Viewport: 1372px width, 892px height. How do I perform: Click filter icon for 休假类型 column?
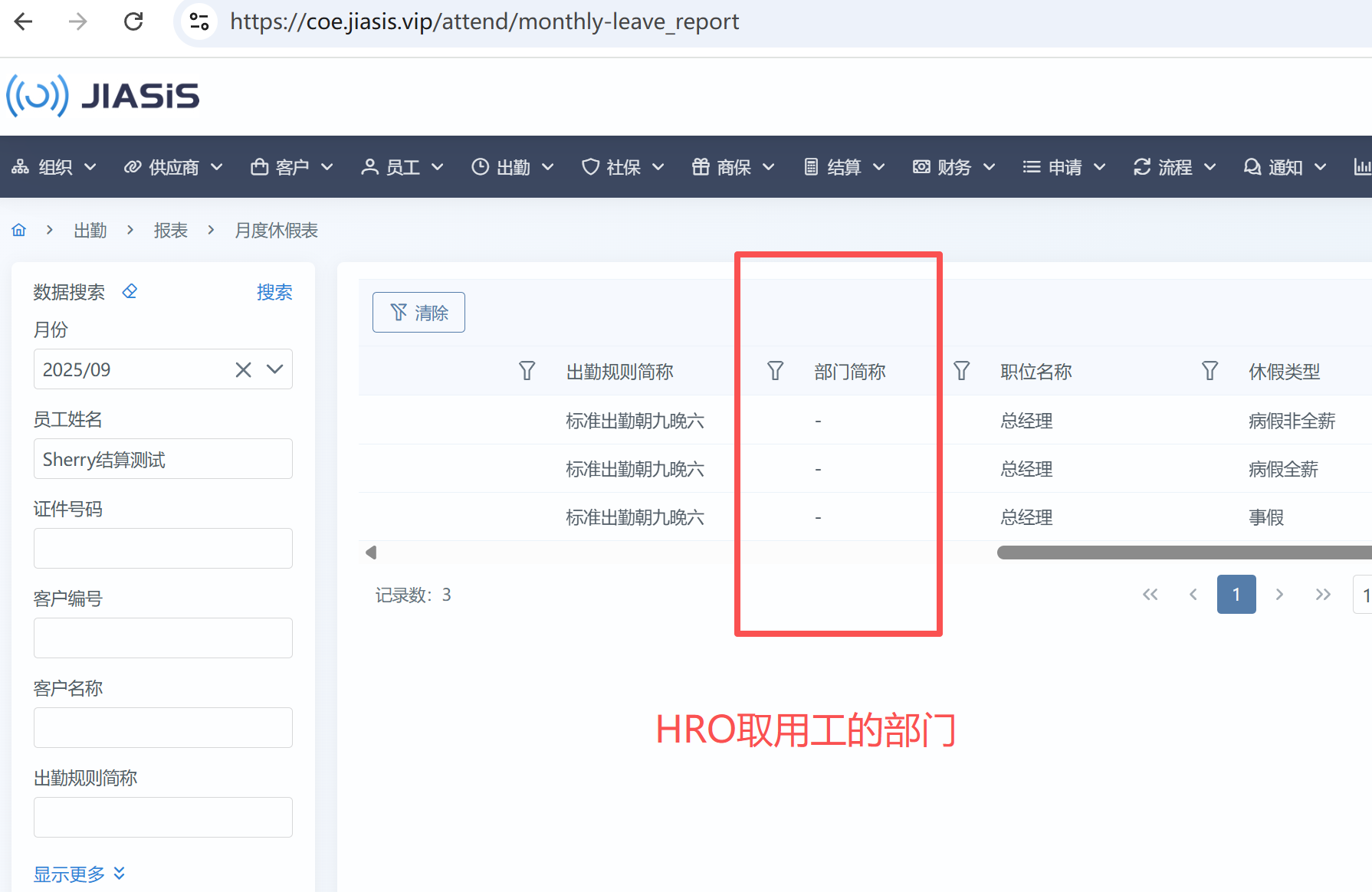(x=1210, y=372)
